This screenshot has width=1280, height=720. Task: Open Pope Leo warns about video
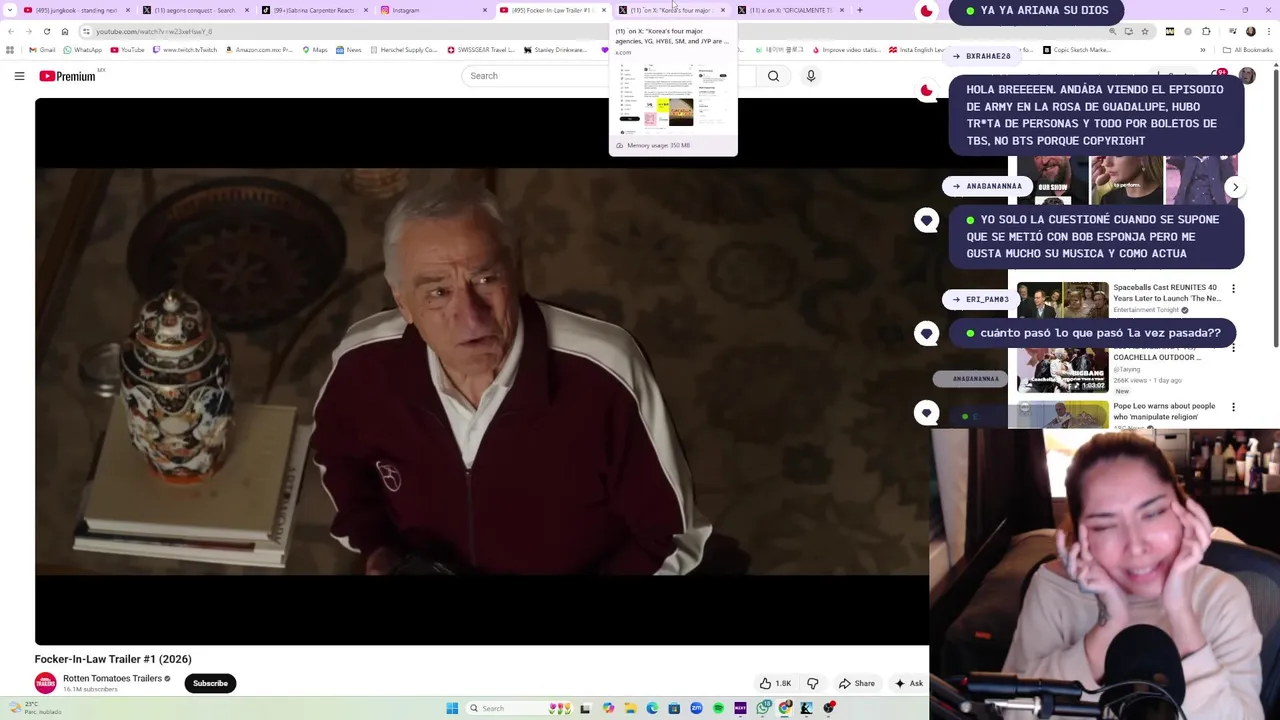pos(1164,411)
